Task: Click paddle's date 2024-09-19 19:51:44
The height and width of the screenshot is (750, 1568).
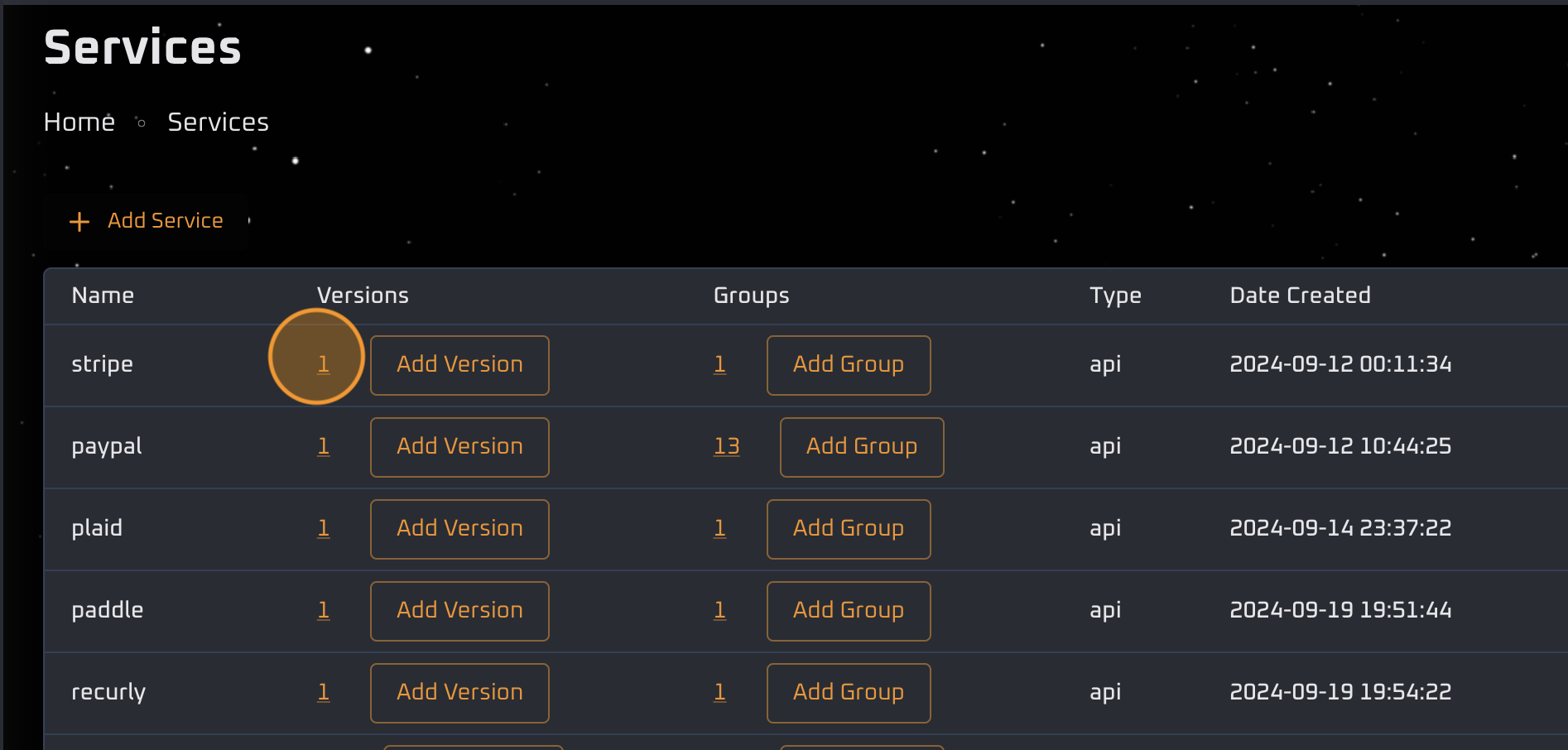Action: click(1340, 610)
